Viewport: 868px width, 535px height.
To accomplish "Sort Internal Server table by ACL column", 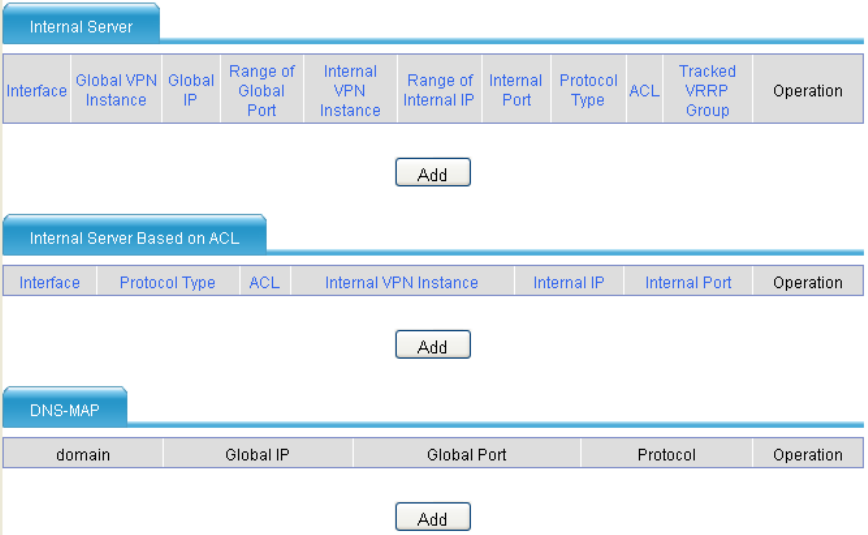I will click(x=644, y=90).
